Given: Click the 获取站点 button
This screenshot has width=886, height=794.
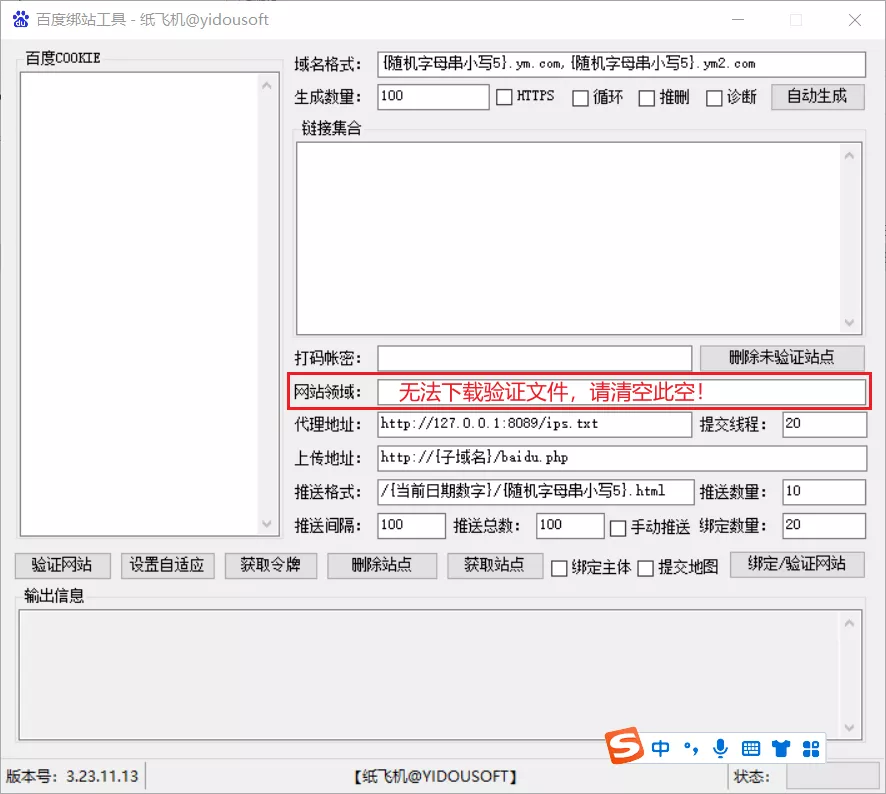Looking at the screenshot, I should tap(495, 565).
